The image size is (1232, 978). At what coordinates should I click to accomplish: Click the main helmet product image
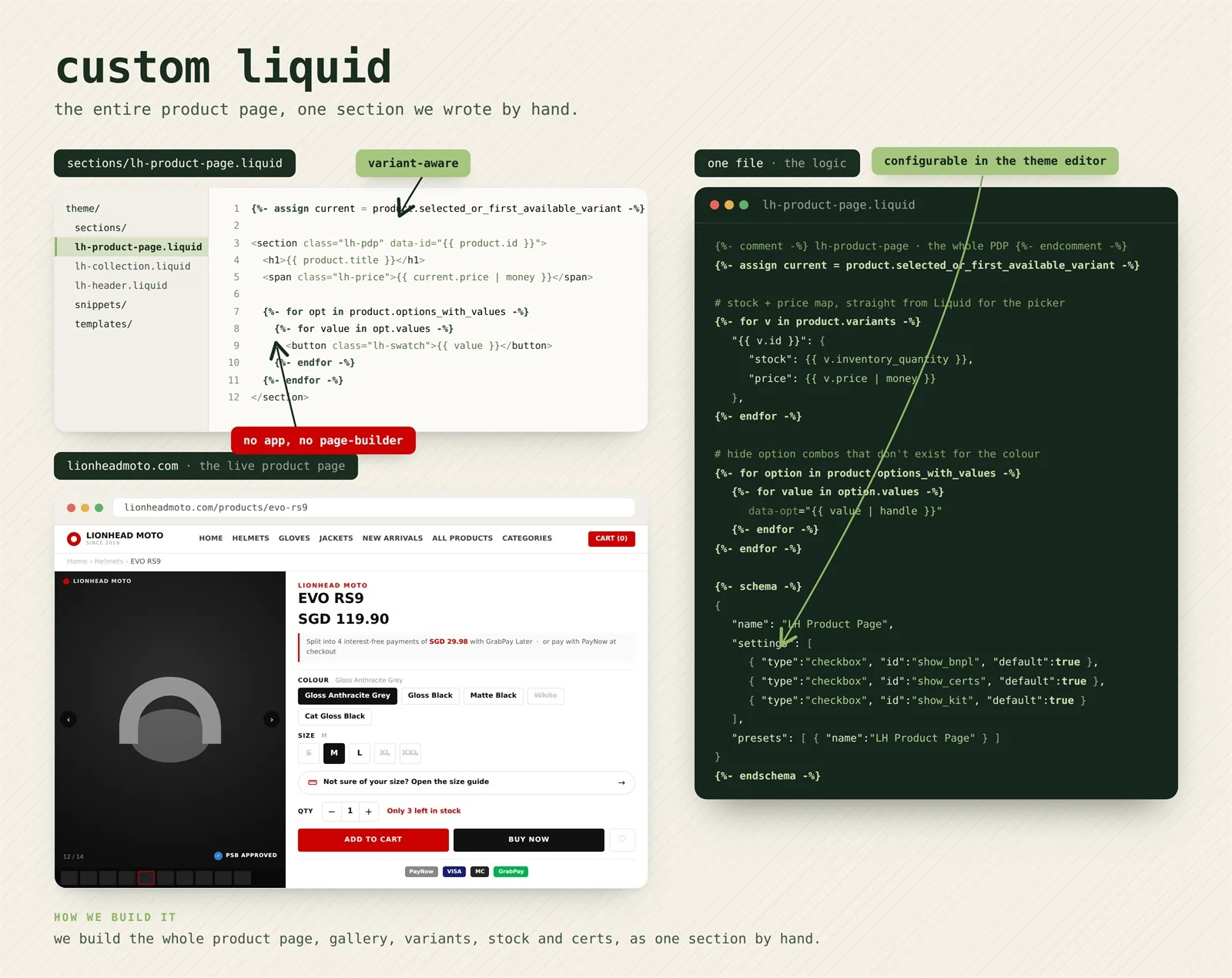tap(170, 719)
